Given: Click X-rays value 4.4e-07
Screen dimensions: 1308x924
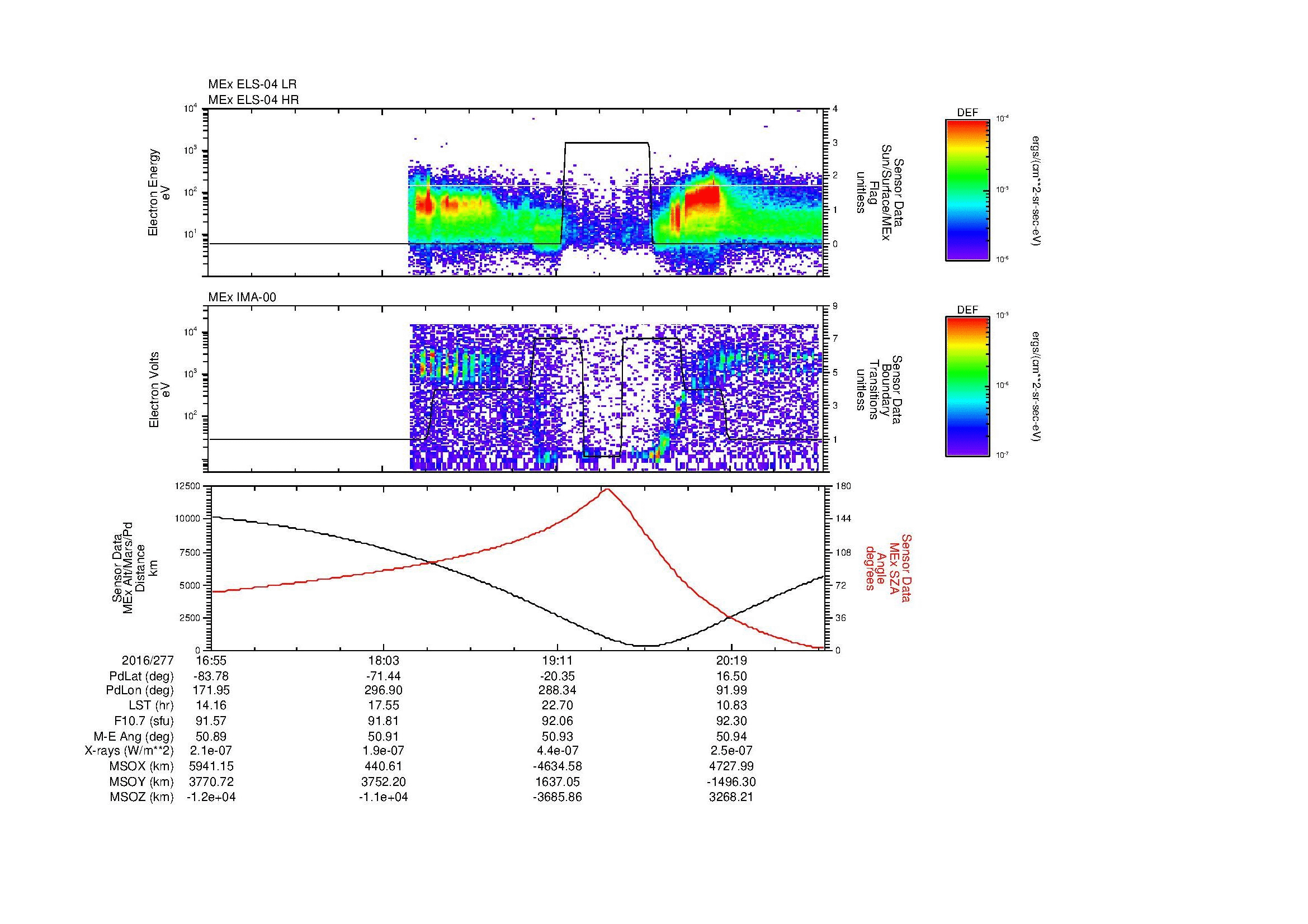Looking at the screenshot, I should pos(557,751).
